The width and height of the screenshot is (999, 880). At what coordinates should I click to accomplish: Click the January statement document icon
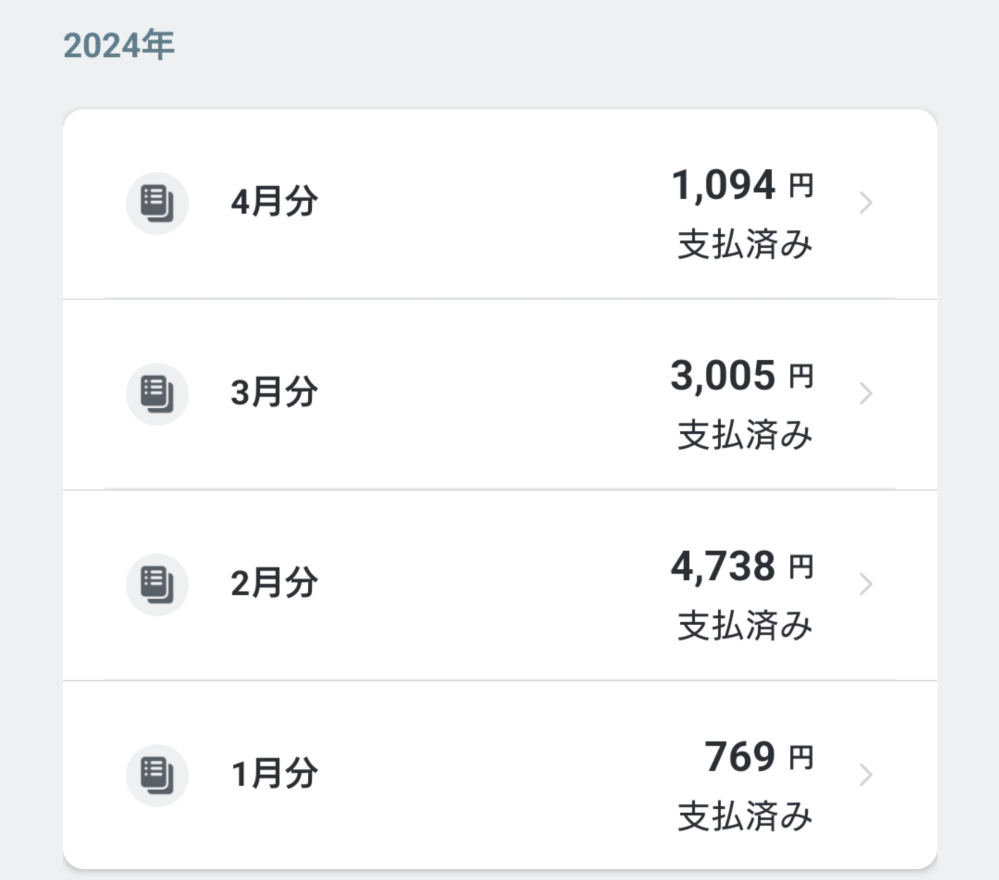click(x=157, y=775)
